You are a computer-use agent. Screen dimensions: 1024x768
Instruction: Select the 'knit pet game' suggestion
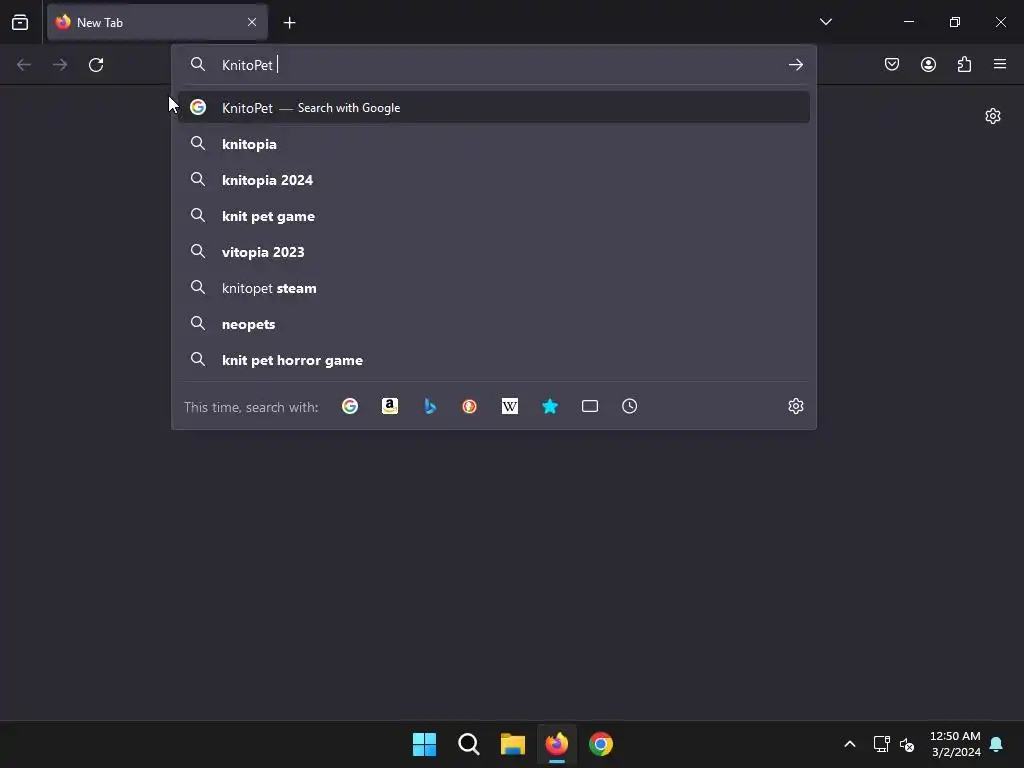pos(494,216)
